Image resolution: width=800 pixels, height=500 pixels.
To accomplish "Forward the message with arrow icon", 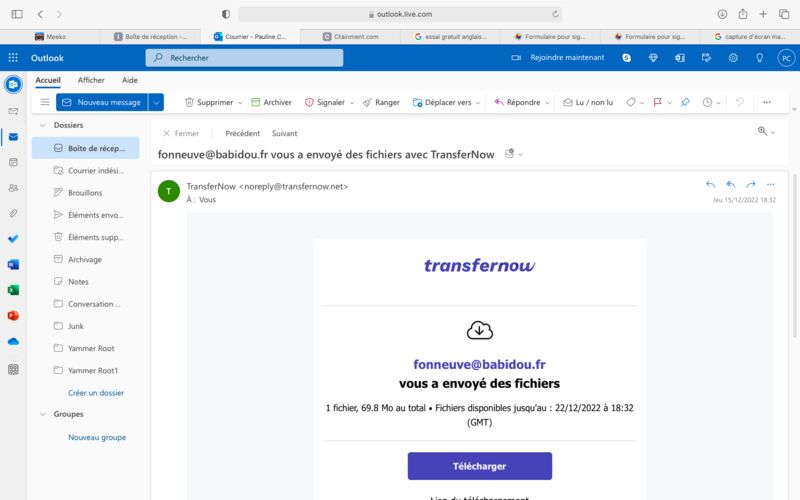I will pyautogui.click(x=751, y=184).
